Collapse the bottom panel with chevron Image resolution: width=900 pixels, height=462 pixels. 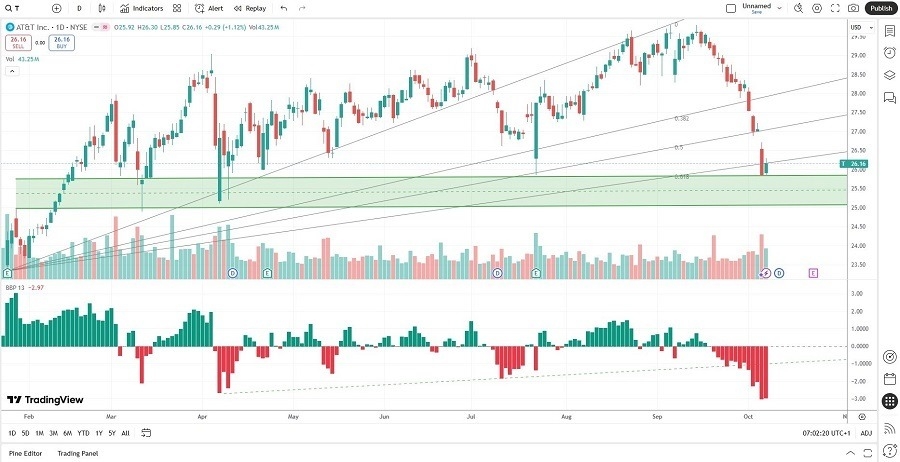(852, 453)
